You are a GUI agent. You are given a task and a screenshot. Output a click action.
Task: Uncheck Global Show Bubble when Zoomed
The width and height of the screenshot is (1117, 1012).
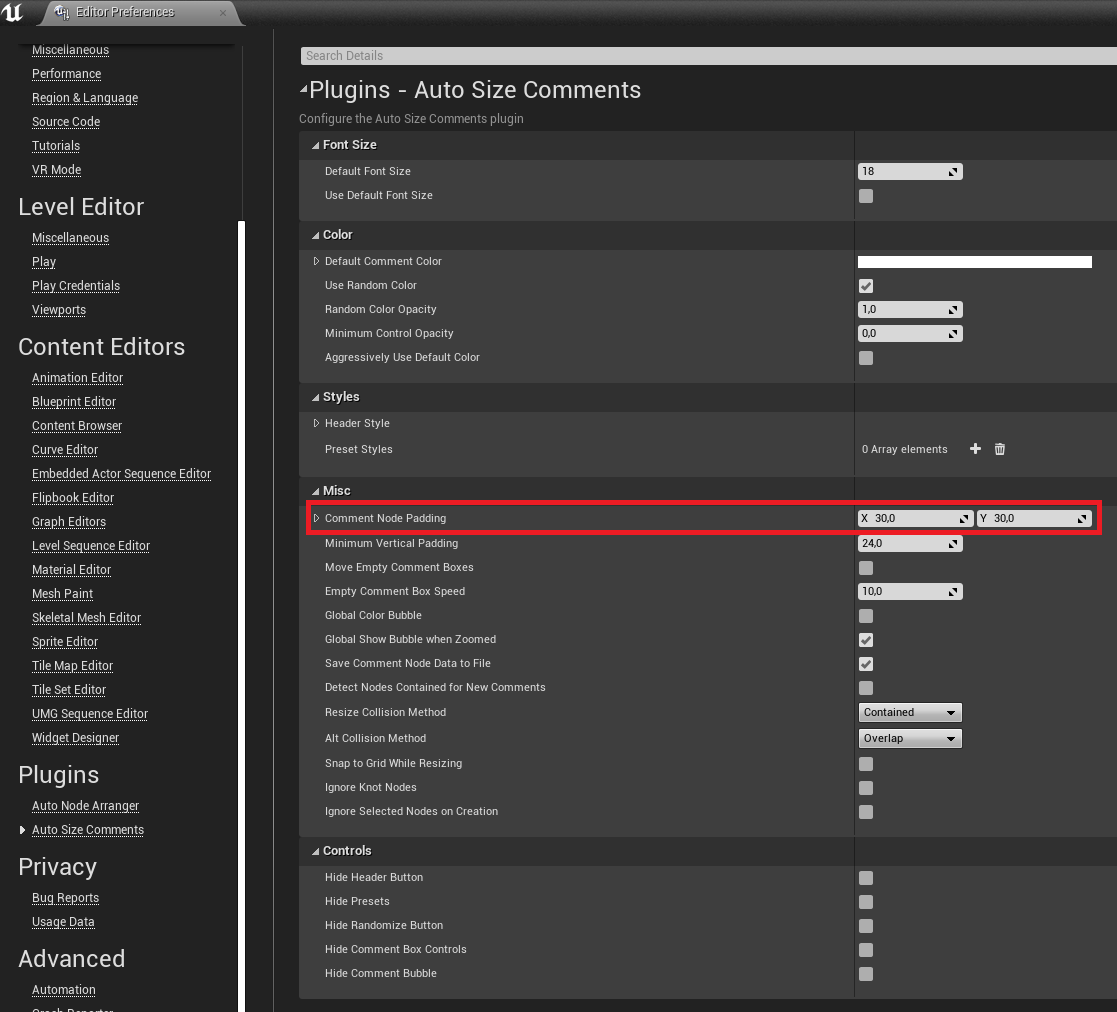click(866, 640)
